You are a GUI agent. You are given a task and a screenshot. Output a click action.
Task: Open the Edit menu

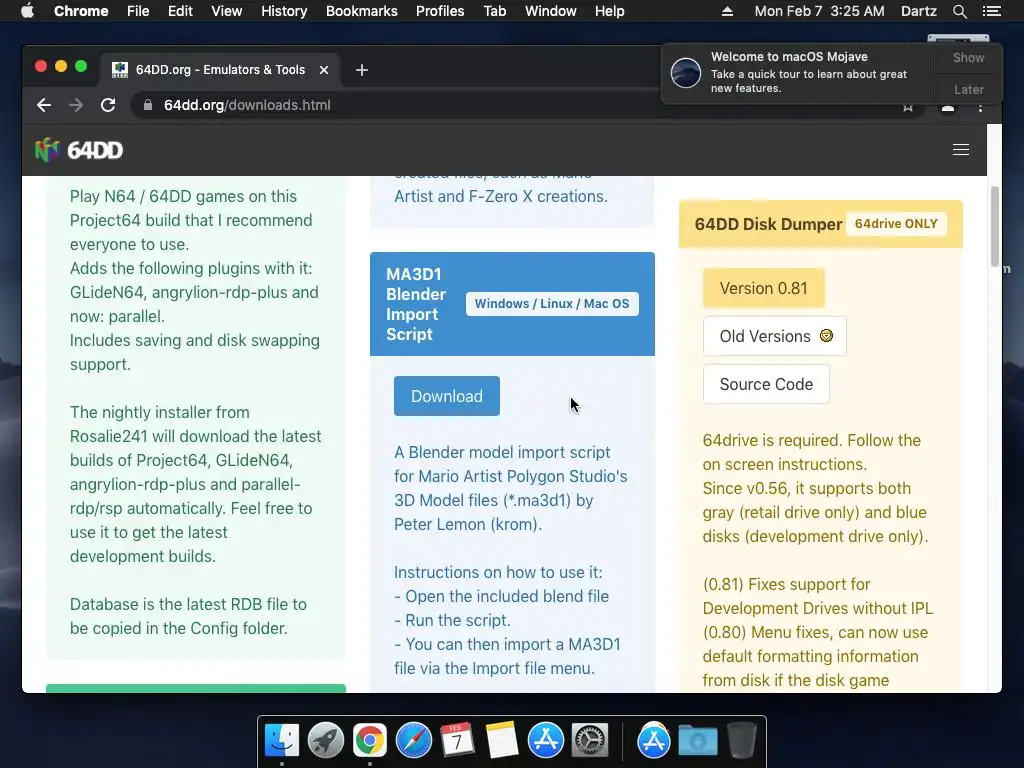(x=180, y=11)
